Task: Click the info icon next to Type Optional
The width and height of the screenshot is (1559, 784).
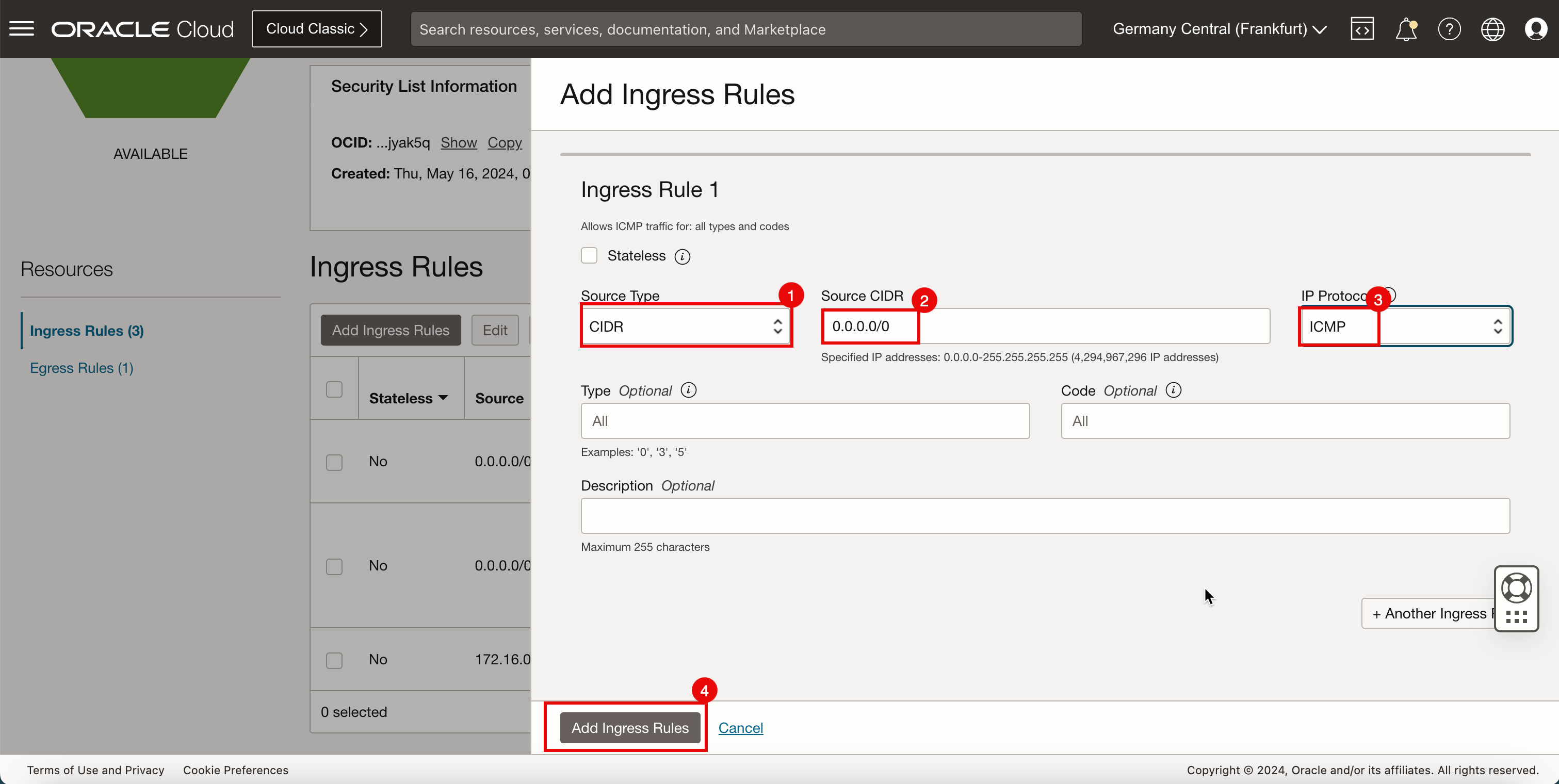Action: click(x=688, y=390)
